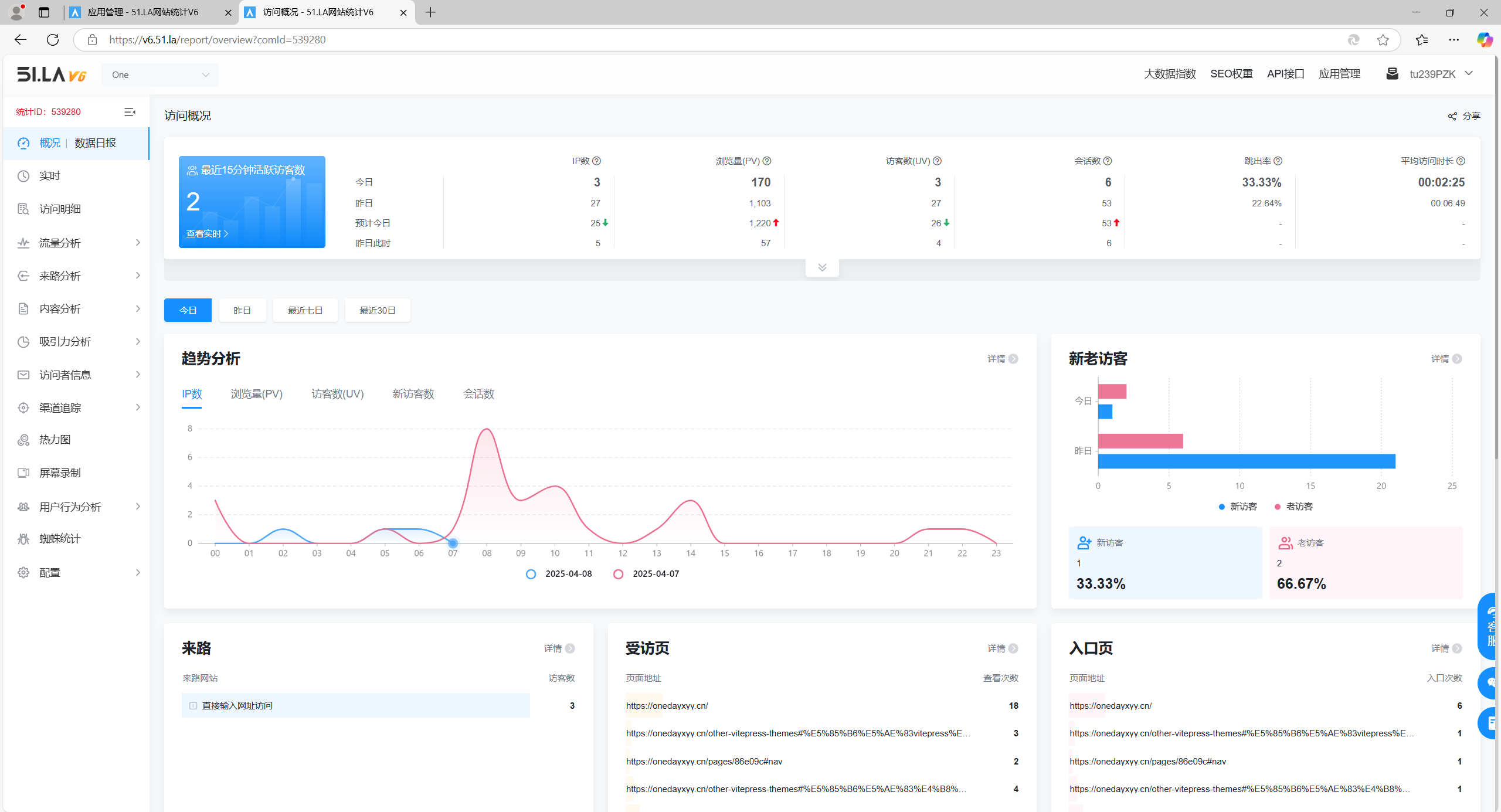Select the 最近30日 date range tab

coord(378,310)
